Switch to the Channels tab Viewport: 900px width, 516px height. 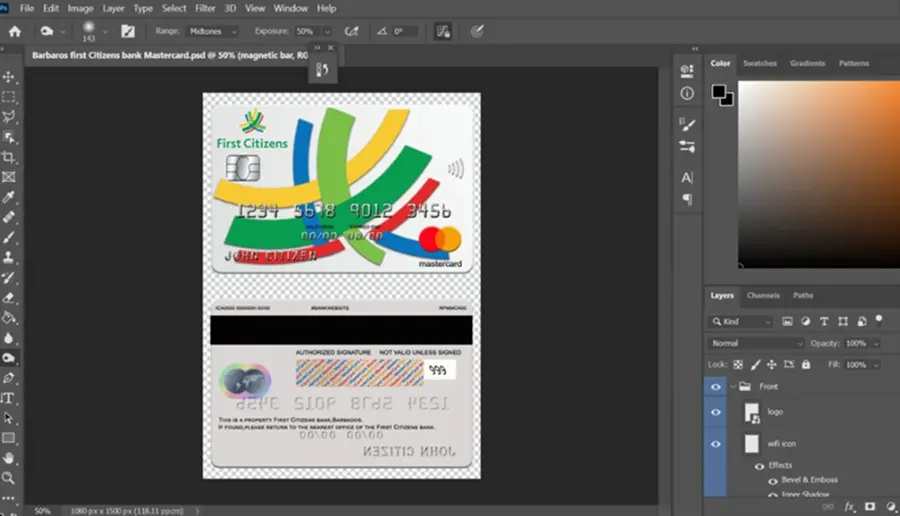pos(763,296)
